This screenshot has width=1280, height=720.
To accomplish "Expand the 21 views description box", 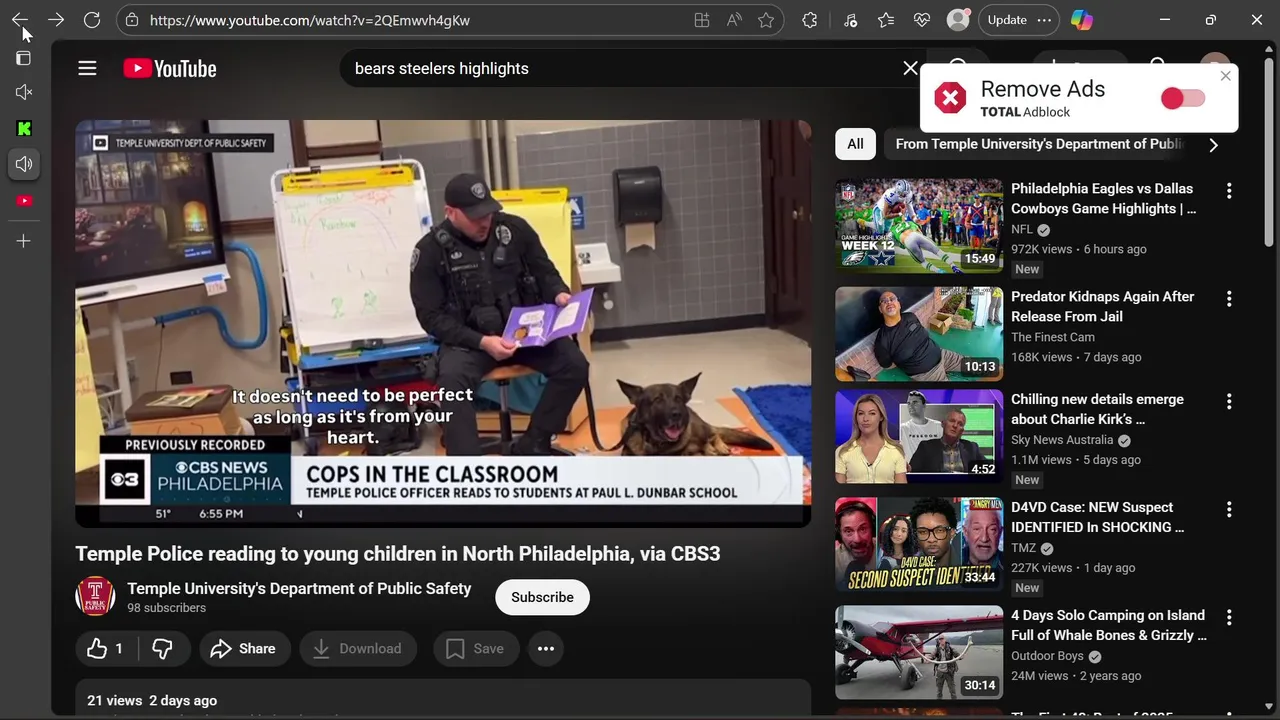I will pos(443,700).
